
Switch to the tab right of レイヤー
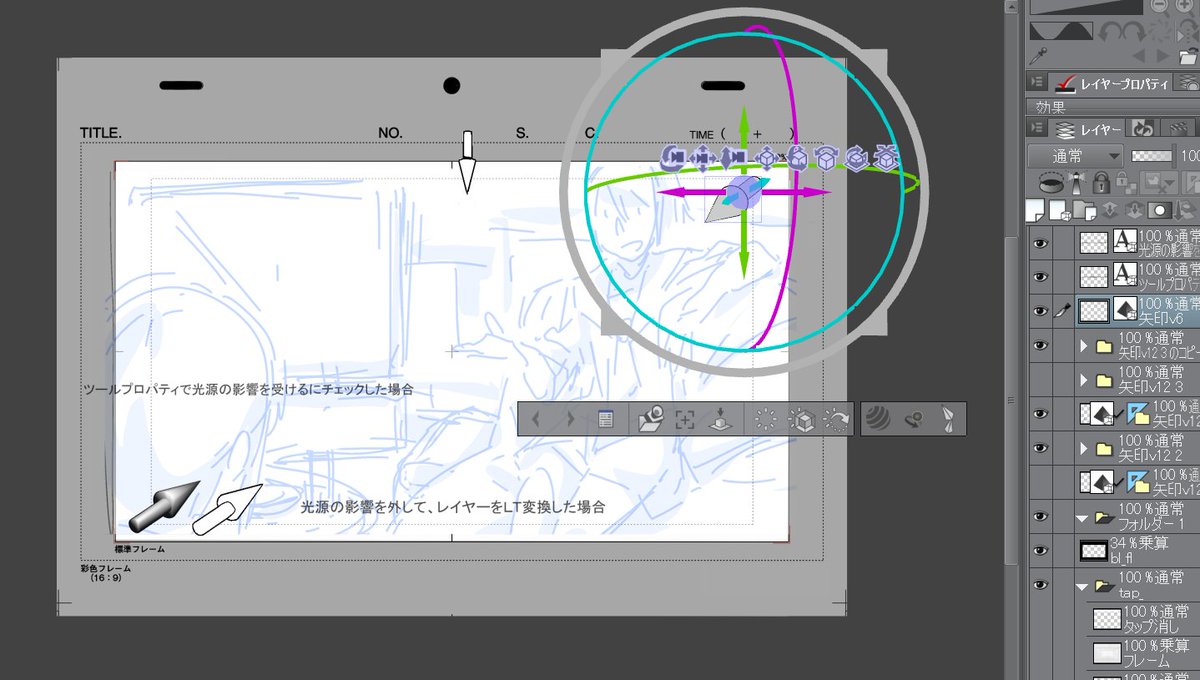[x=1143, y=129]
